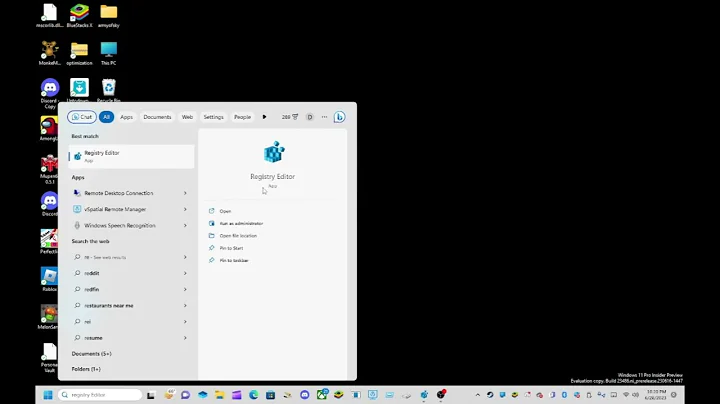Image resolution: width=720 pixels, height=404 pixels.
Task: Choose Run as administrator
Action: (x=241, y=224)
